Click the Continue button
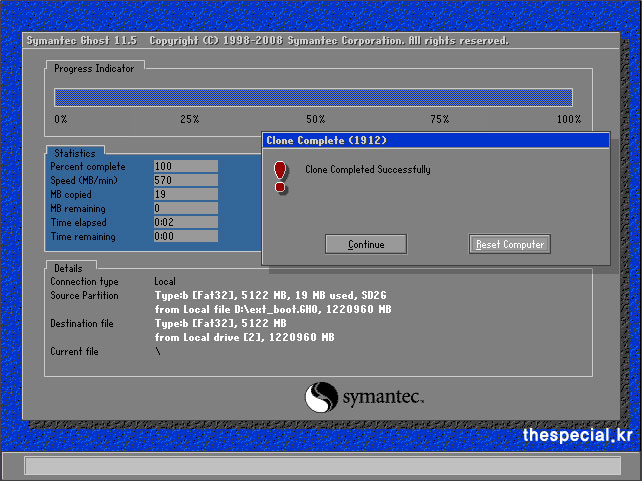The image size is (642, 481). click(x=366, y=244)
